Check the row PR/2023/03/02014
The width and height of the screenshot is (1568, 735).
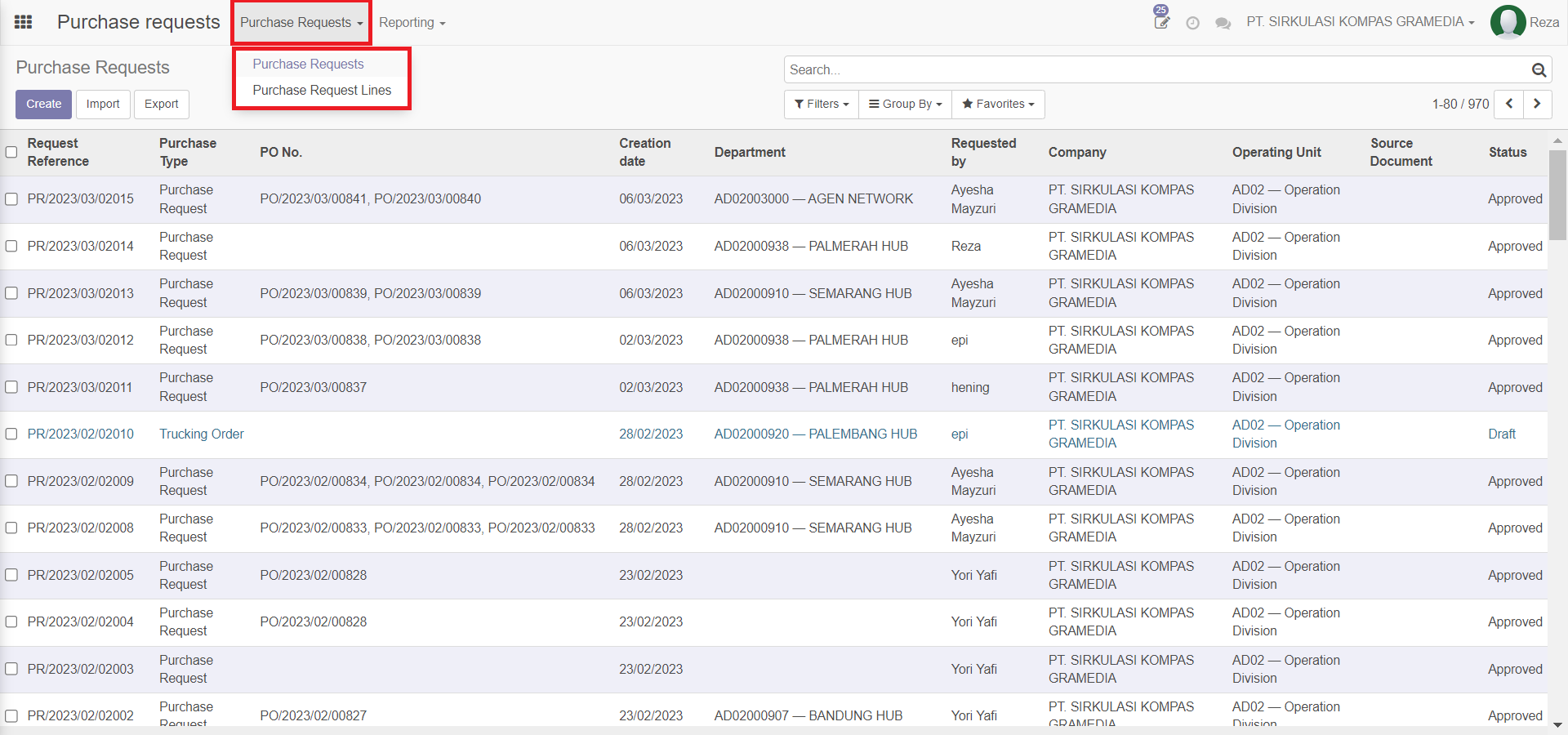point(11,246)
